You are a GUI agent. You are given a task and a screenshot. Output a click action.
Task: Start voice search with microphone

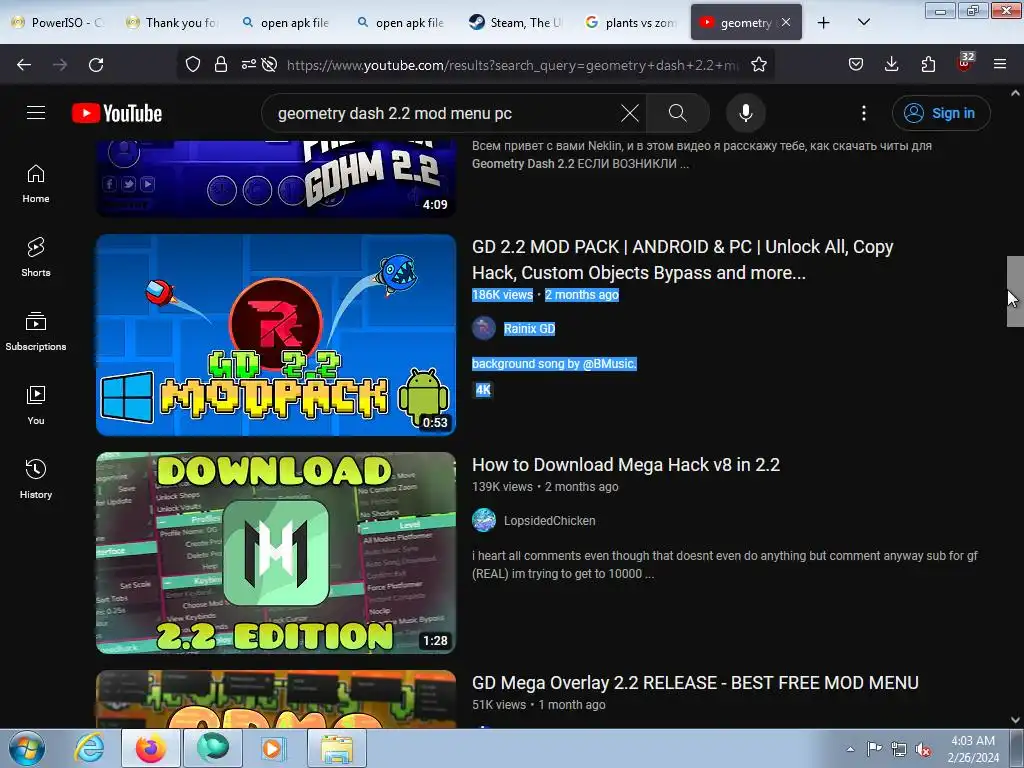click(x=746, y=113)
